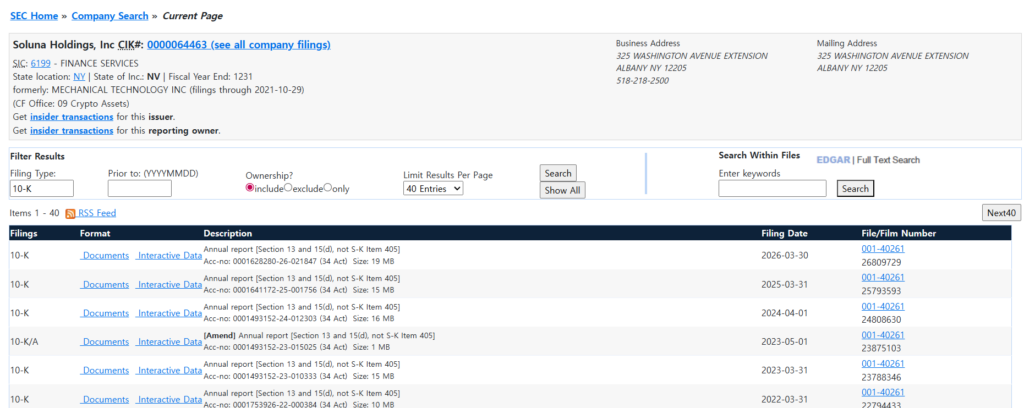Viewport: 1024px width, 408px height.
Task: Click the RSS Feed icon
Action: pos(71,213)
